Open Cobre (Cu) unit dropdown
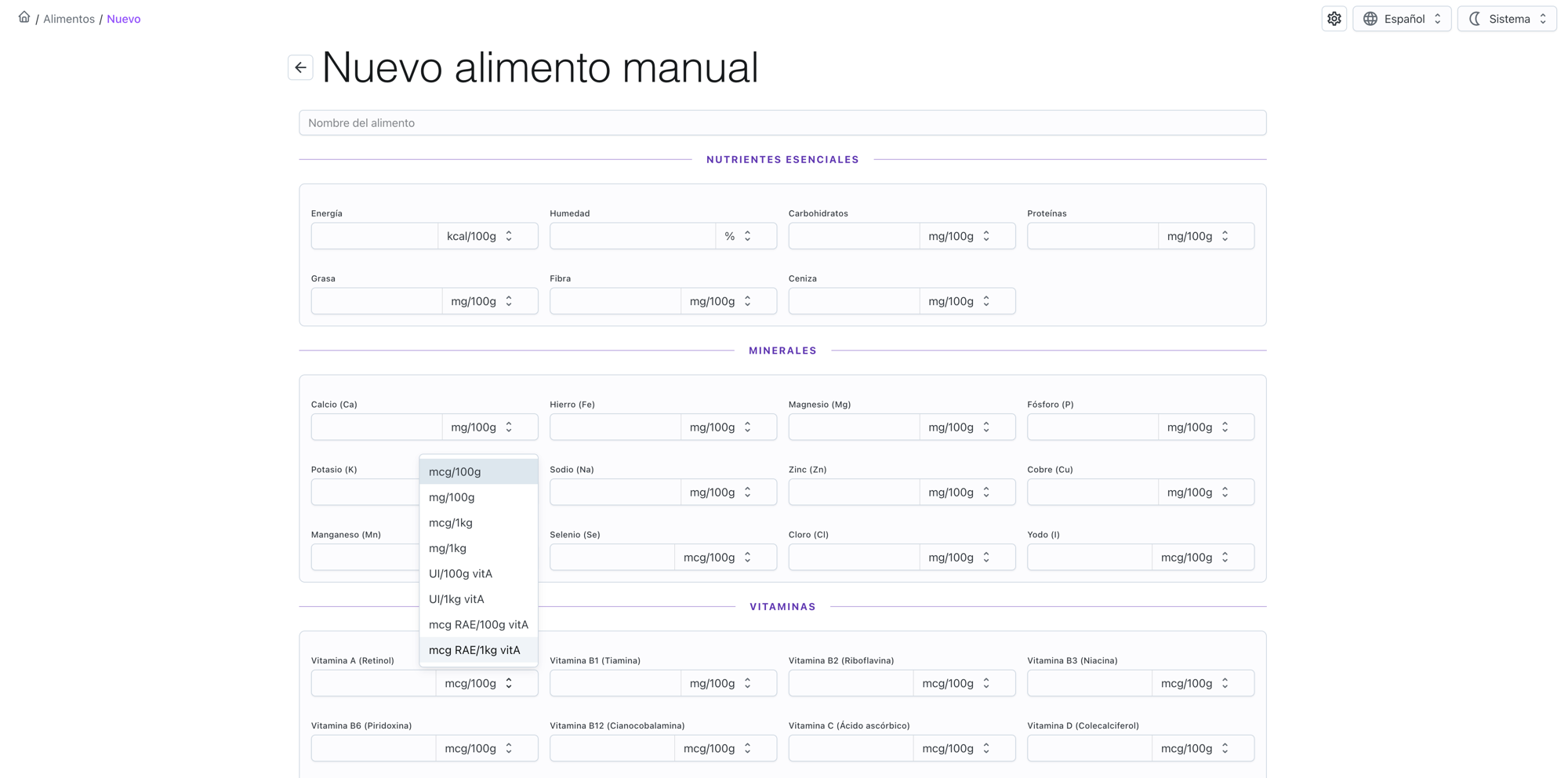The height and width of the screenshot is (778, 1568). (x=1206, y=493)
